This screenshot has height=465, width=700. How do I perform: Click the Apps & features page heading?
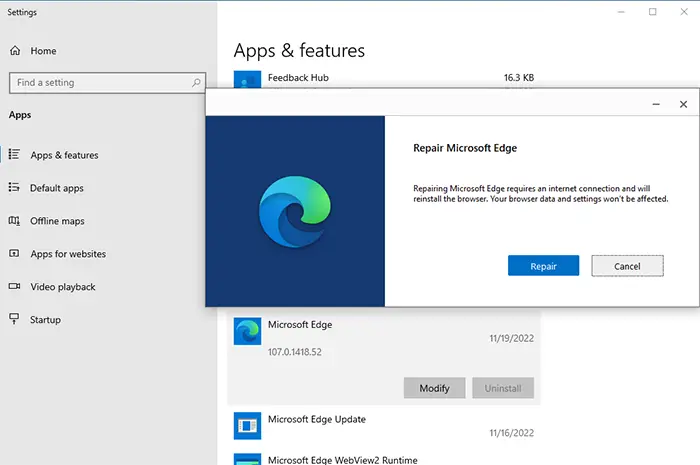click(299, 50)
